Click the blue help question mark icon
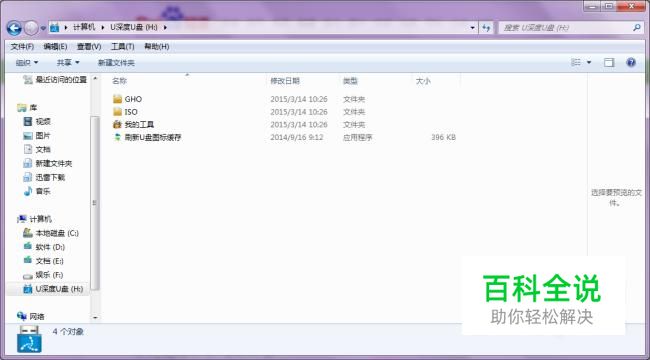 631,63
